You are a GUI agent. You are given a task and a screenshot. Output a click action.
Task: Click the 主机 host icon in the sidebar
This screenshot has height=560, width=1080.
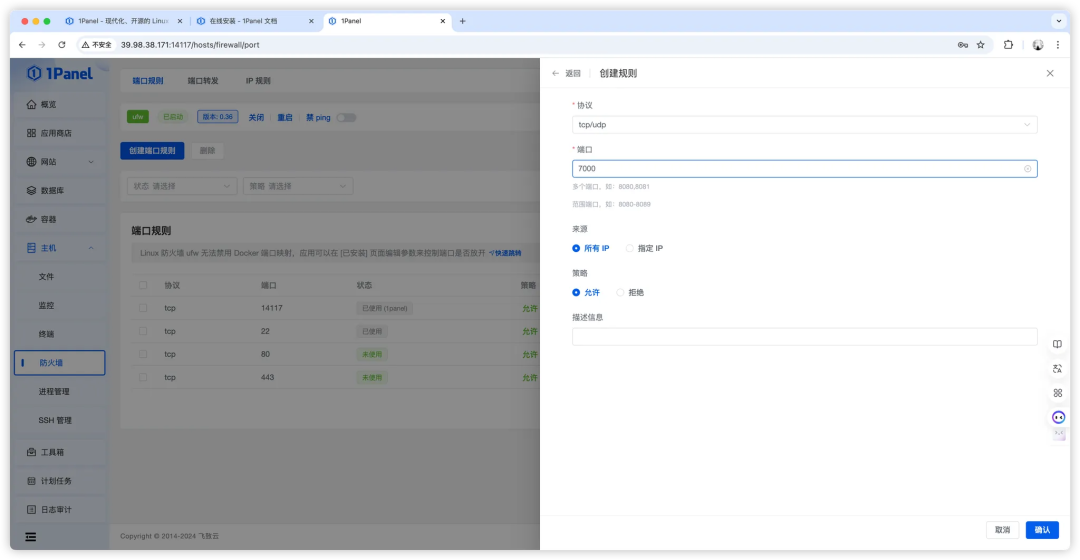tap(31, 248)
